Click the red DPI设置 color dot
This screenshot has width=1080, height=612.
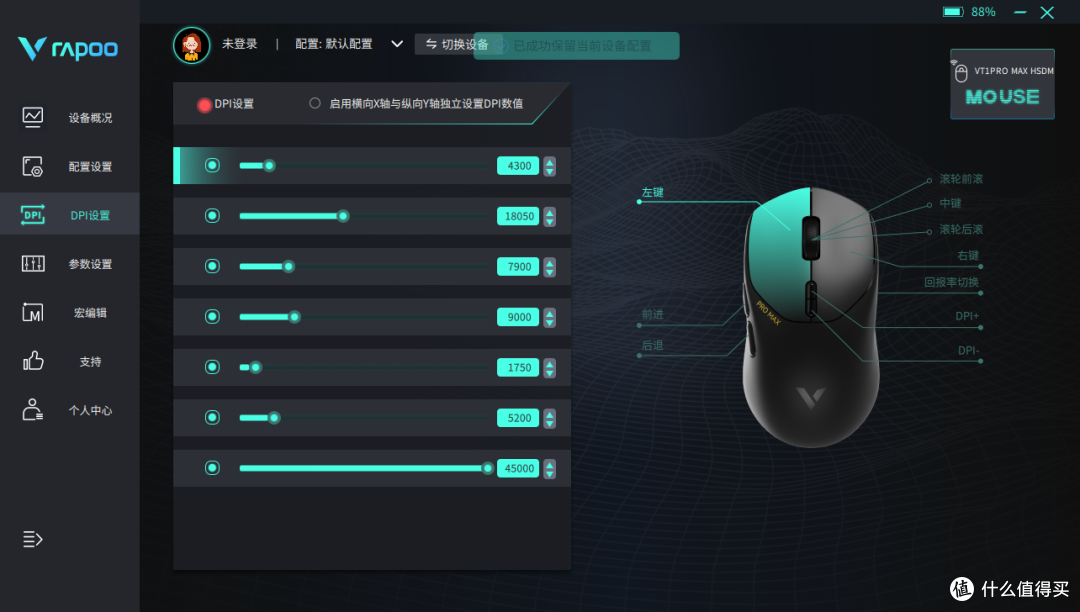tap(204, 105)
